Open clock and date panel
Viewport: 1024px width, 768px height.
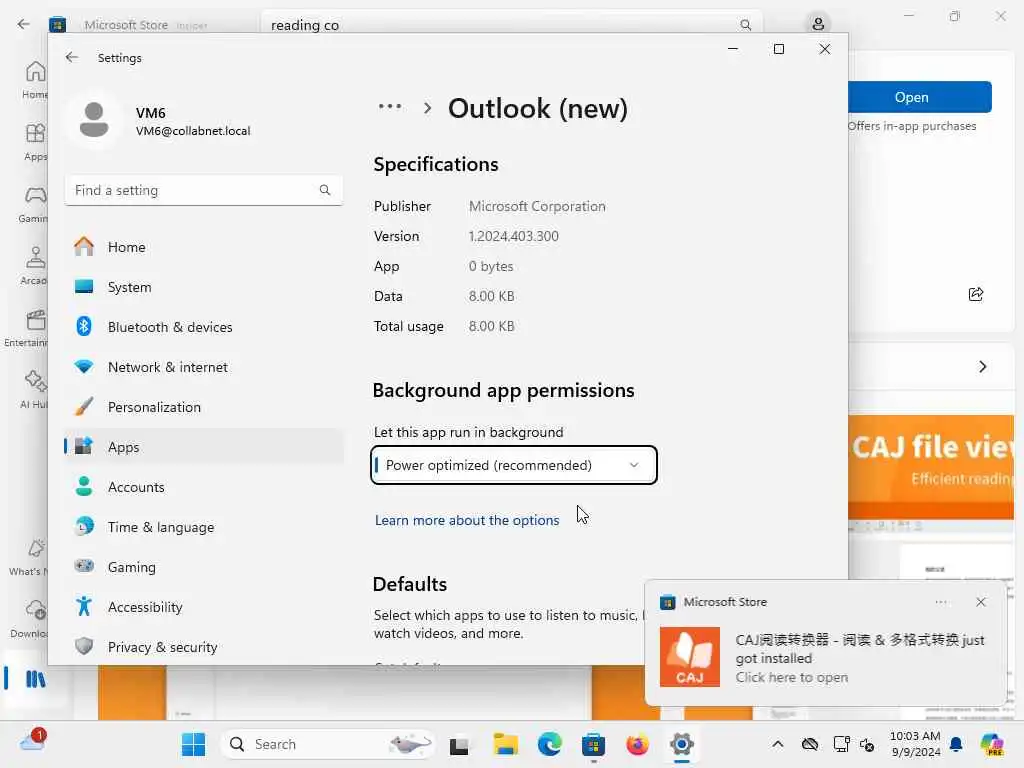pyautogui.click(x=915, y=744)
